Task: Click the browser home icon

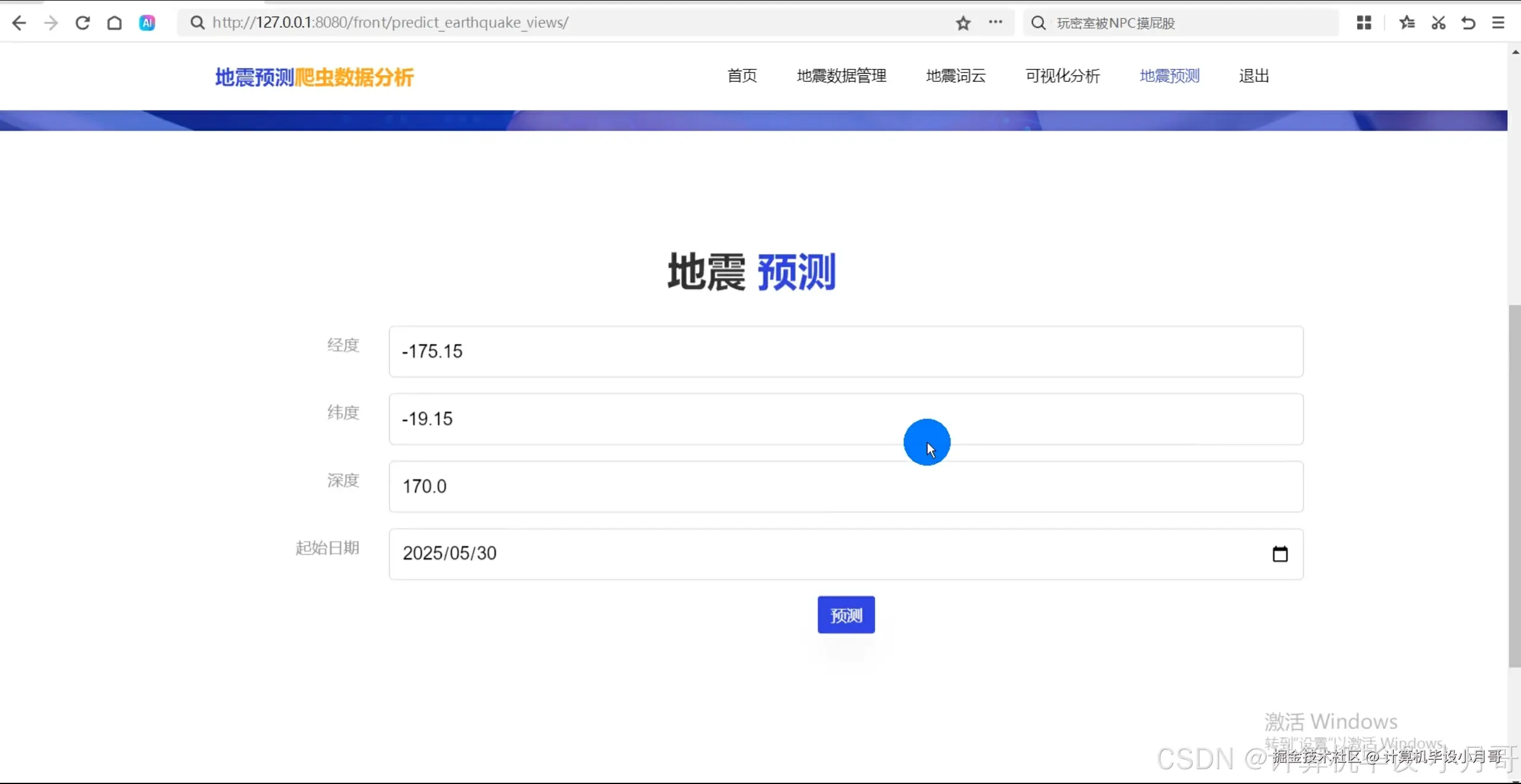Action: [114, 23]
